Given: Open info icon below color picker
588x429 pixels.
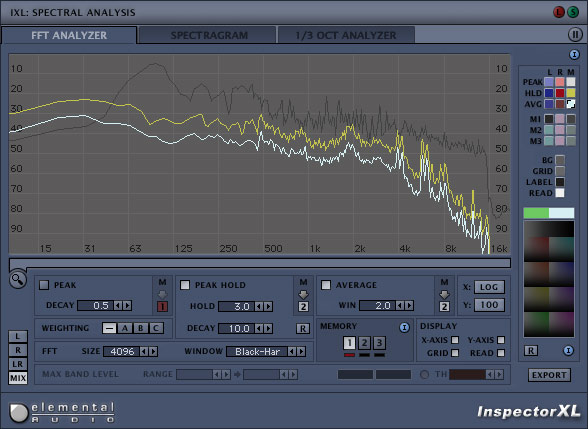Looking at the screenshot, I should [x=568, y=351].
